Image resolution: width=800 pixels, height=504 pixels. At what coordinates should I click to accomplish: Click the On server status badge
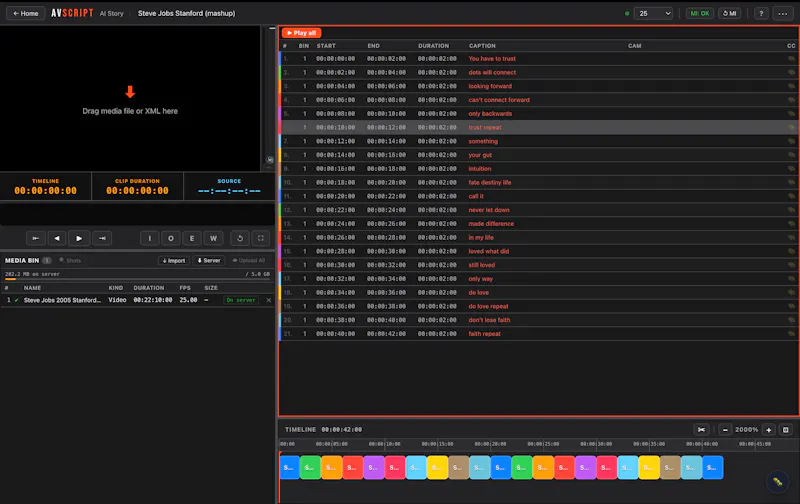click(241, 300)
